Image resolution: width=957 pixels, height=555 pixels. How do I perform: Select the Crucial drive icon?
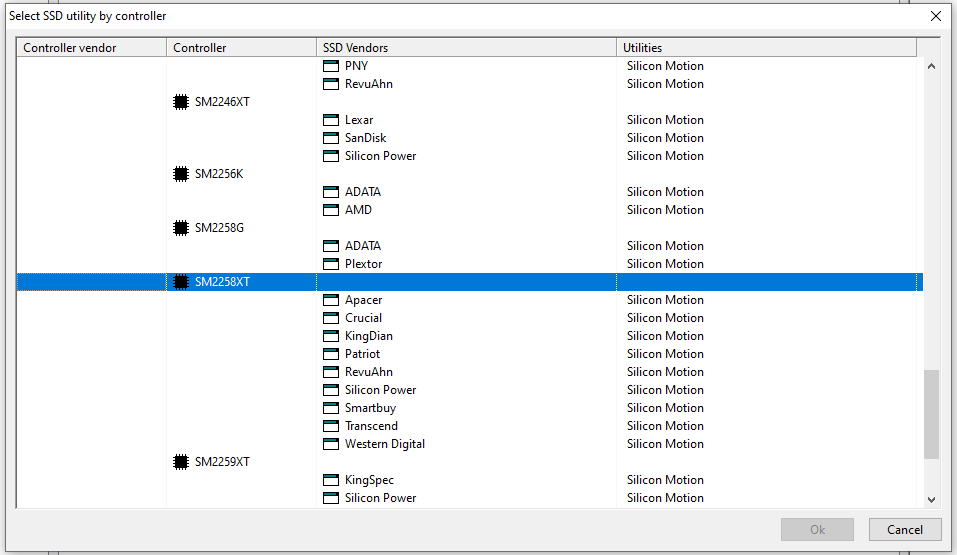coord(331,318)
